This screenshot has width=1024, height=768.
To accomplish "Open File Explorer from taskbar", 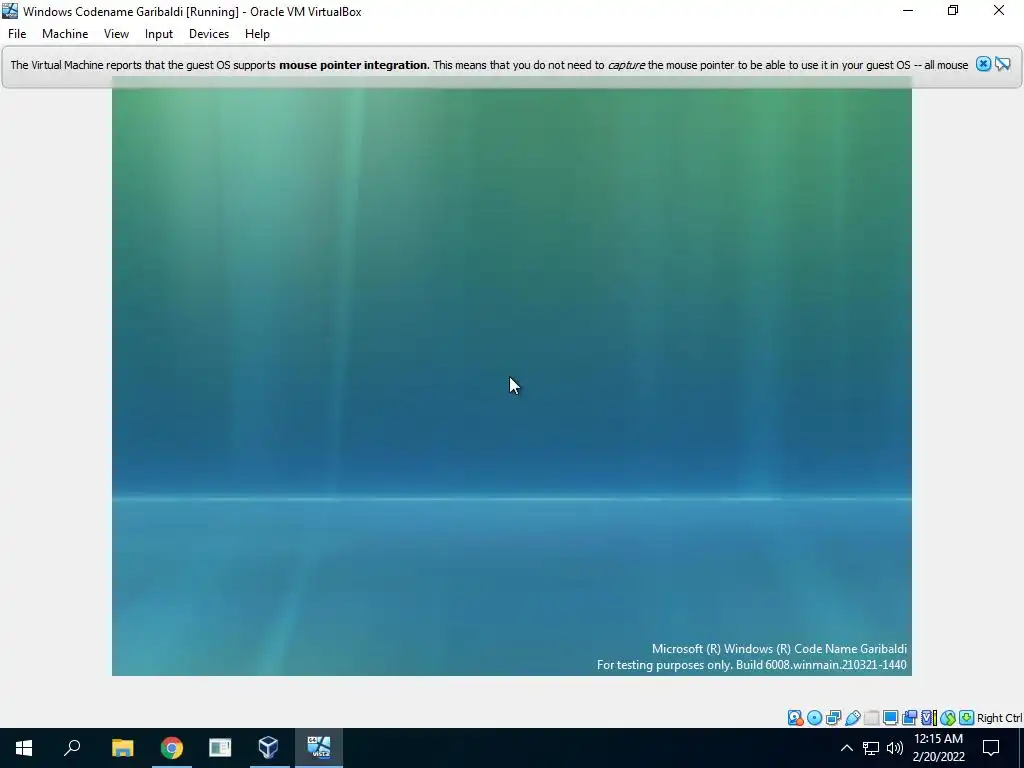I will pyautogui.click(x=122, y=748).
